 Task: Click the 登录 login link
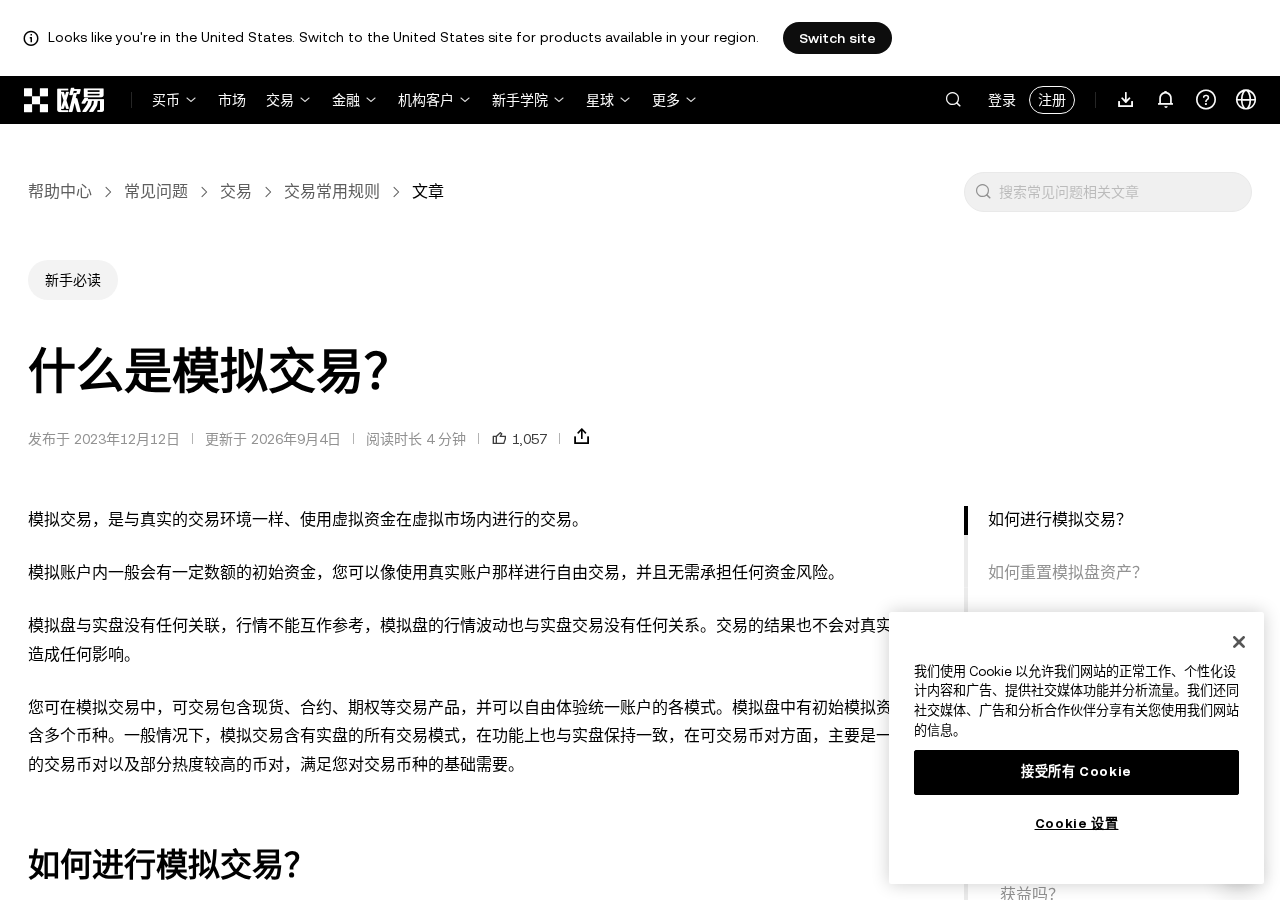pos(1002,100)
